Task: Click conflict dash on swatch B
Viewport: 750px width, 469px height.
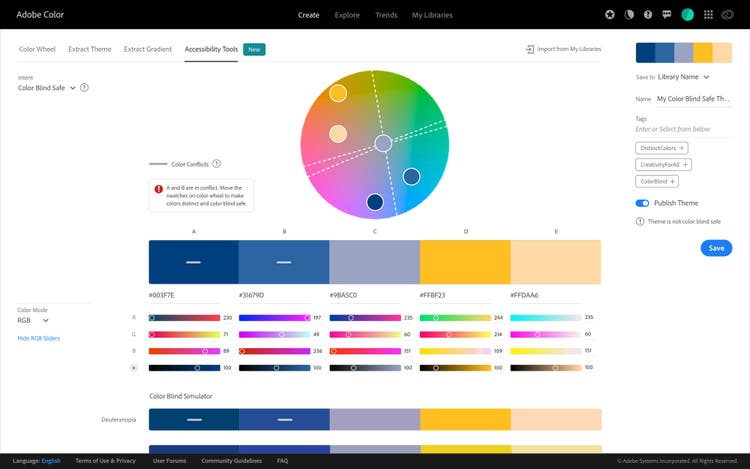Action: (284, 262)
